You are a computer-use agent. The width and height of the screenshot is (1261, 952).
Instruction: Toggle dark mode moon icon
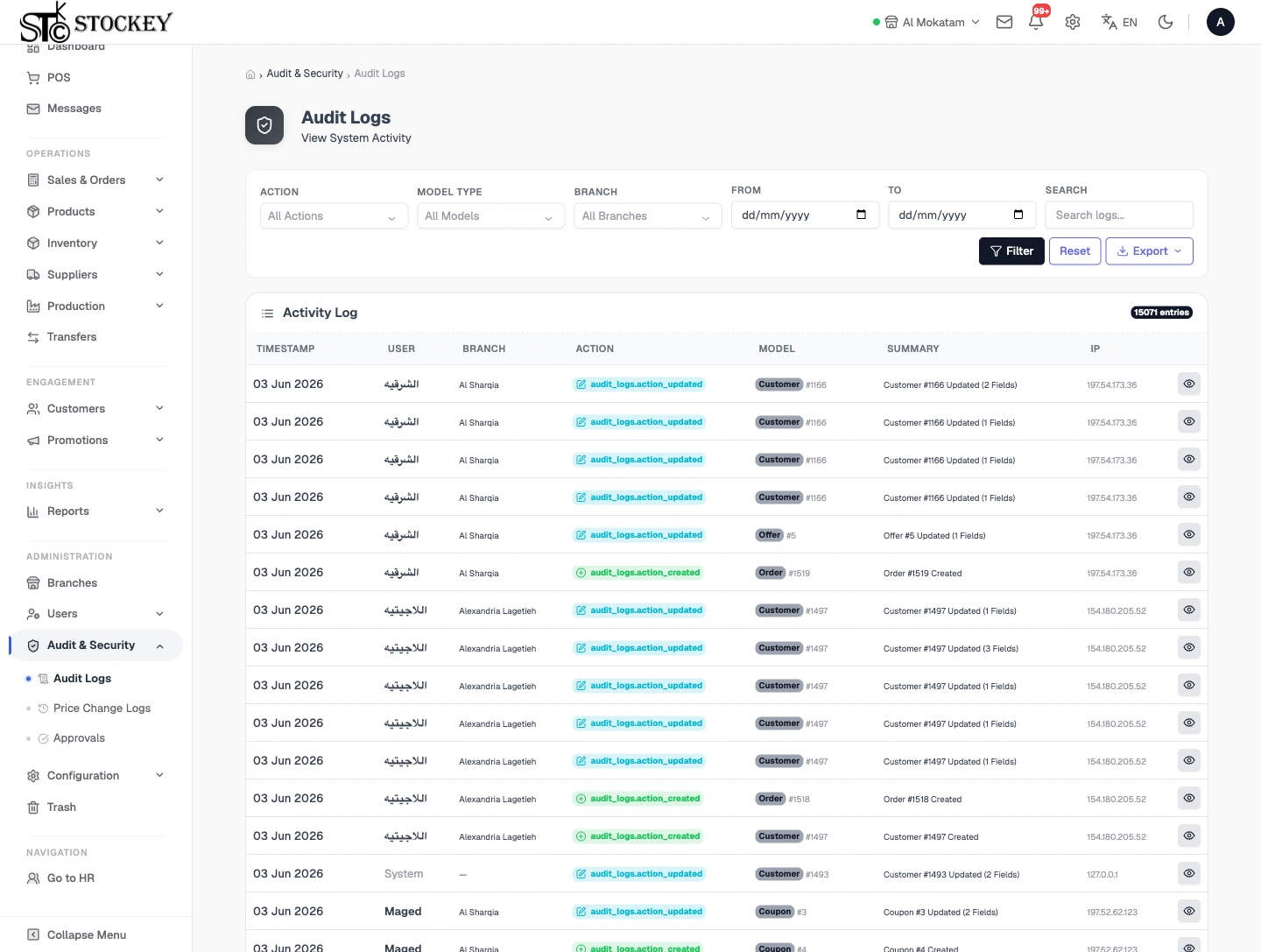pyautogui.click(x=1166, y=22)
